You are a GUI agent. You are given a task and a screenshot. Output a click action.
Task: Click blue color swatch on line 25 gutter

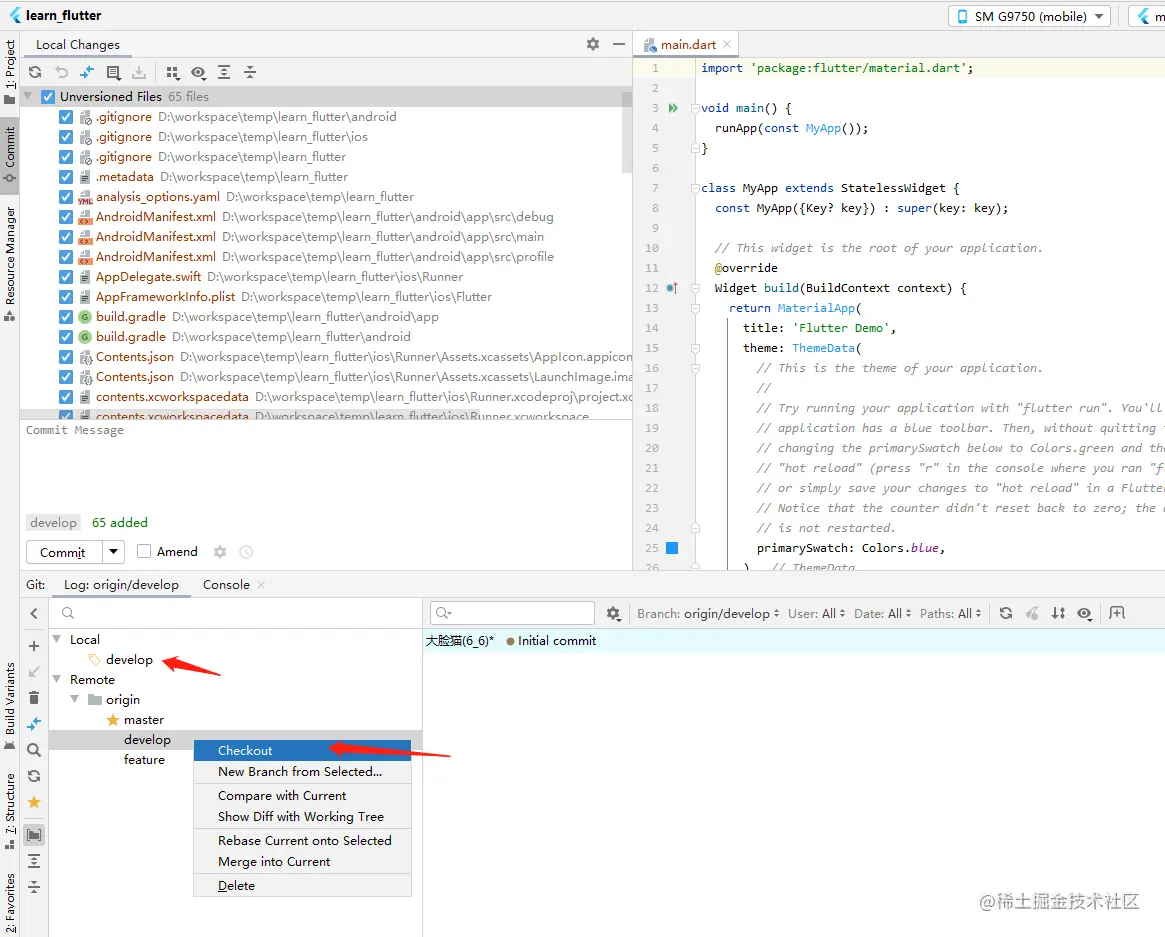tap(672, 548)
